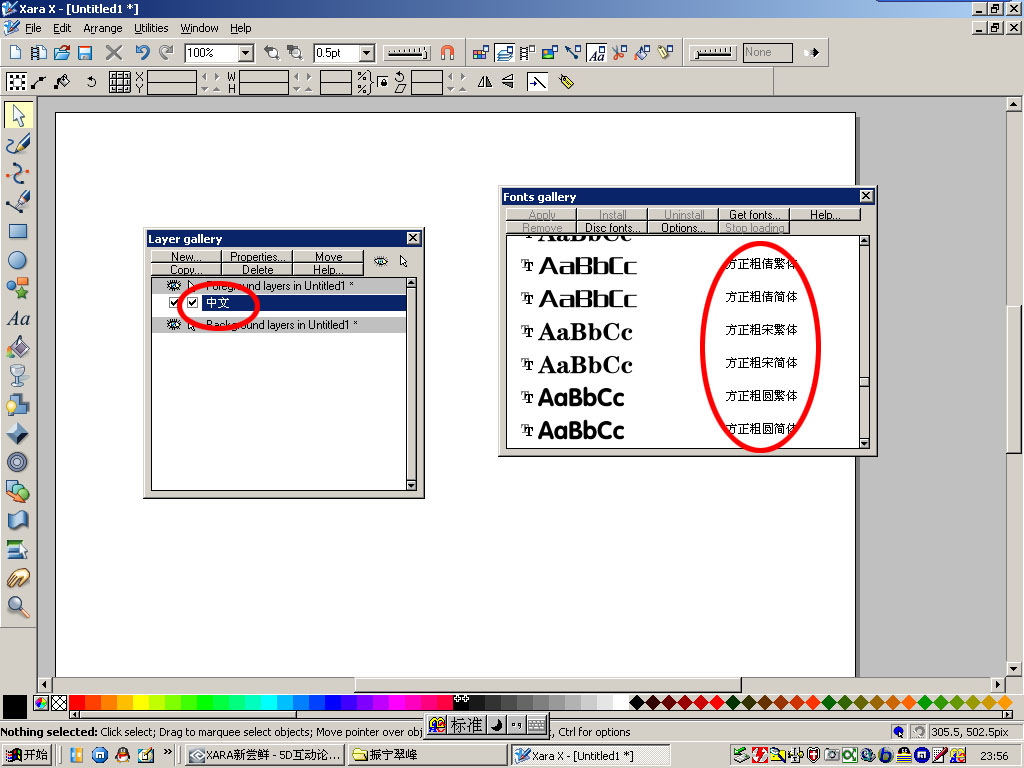Image resolution: width=1024 pixels, height=768 pixels.
Task: Open the Colour gallery icon
Action: pos(481,53)
